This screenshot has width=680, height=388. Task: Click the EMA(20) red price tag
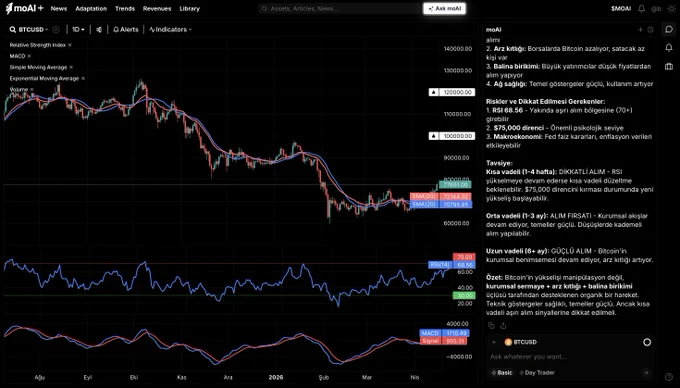(441, 197)
